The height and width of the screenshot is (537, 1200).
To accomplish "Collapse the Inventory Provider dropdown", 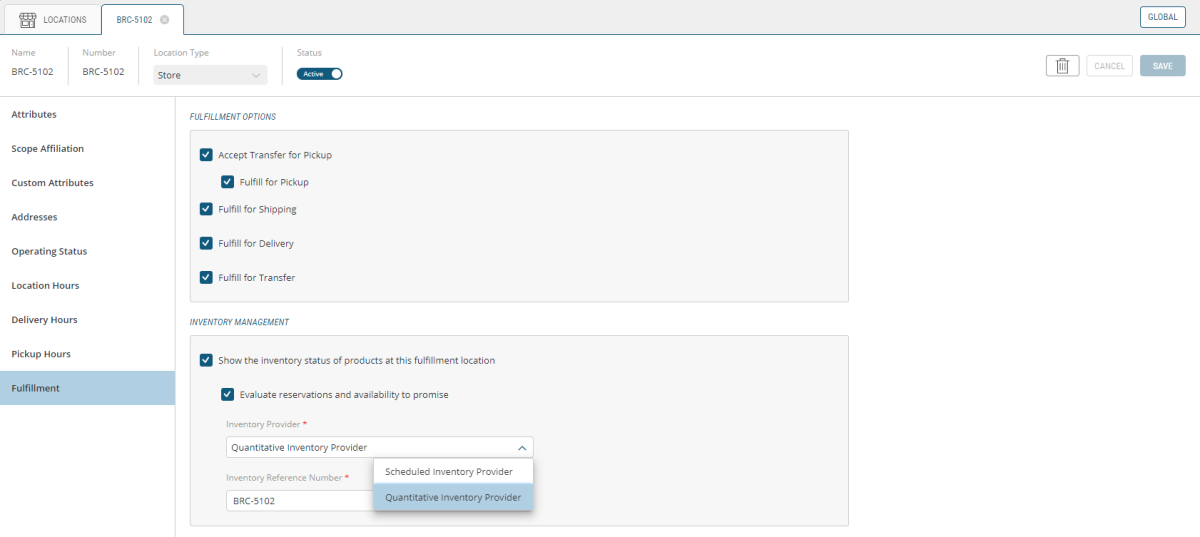I will tap(520, 448).
